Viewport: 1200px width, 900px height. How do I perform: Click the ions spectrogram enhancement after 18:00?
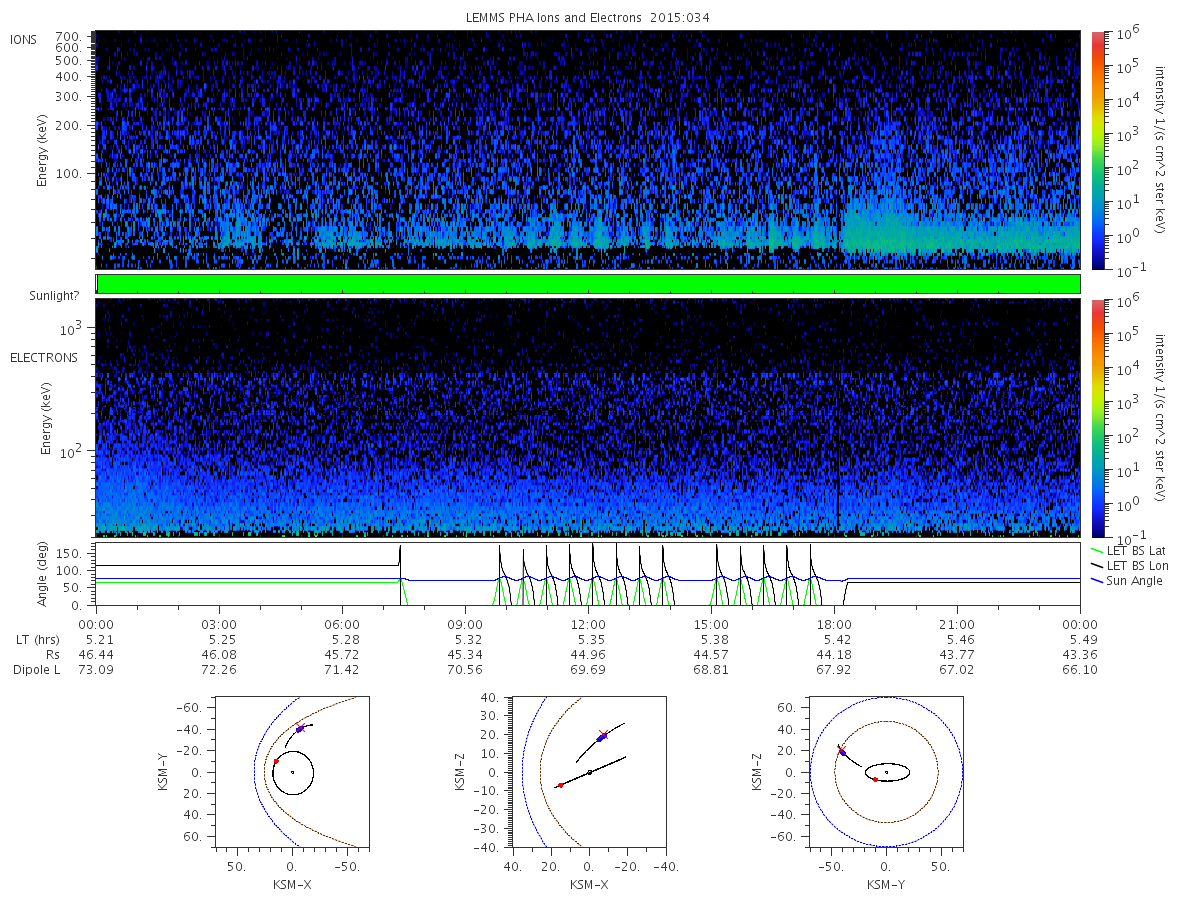[x=960, y=232]
